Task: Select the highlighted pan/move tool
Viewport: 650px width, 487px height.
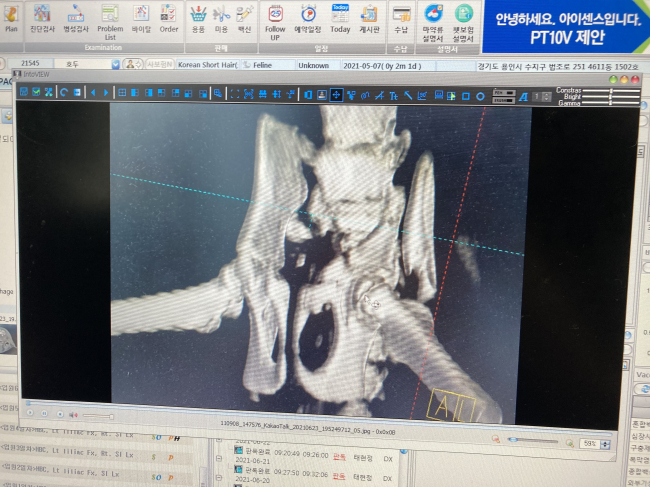Action: pos(336,95)
